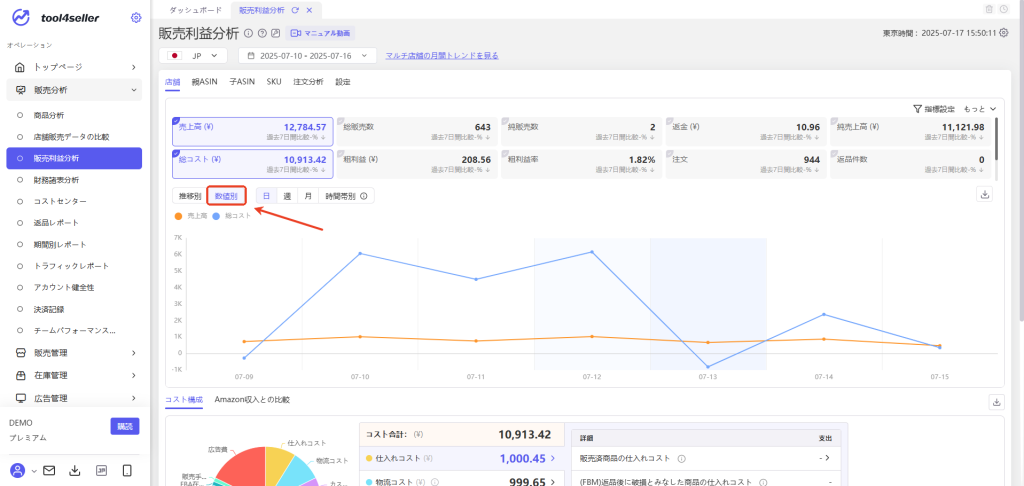Open the 設定 tab
The image size is (1024, 486).
coord(343,82)
